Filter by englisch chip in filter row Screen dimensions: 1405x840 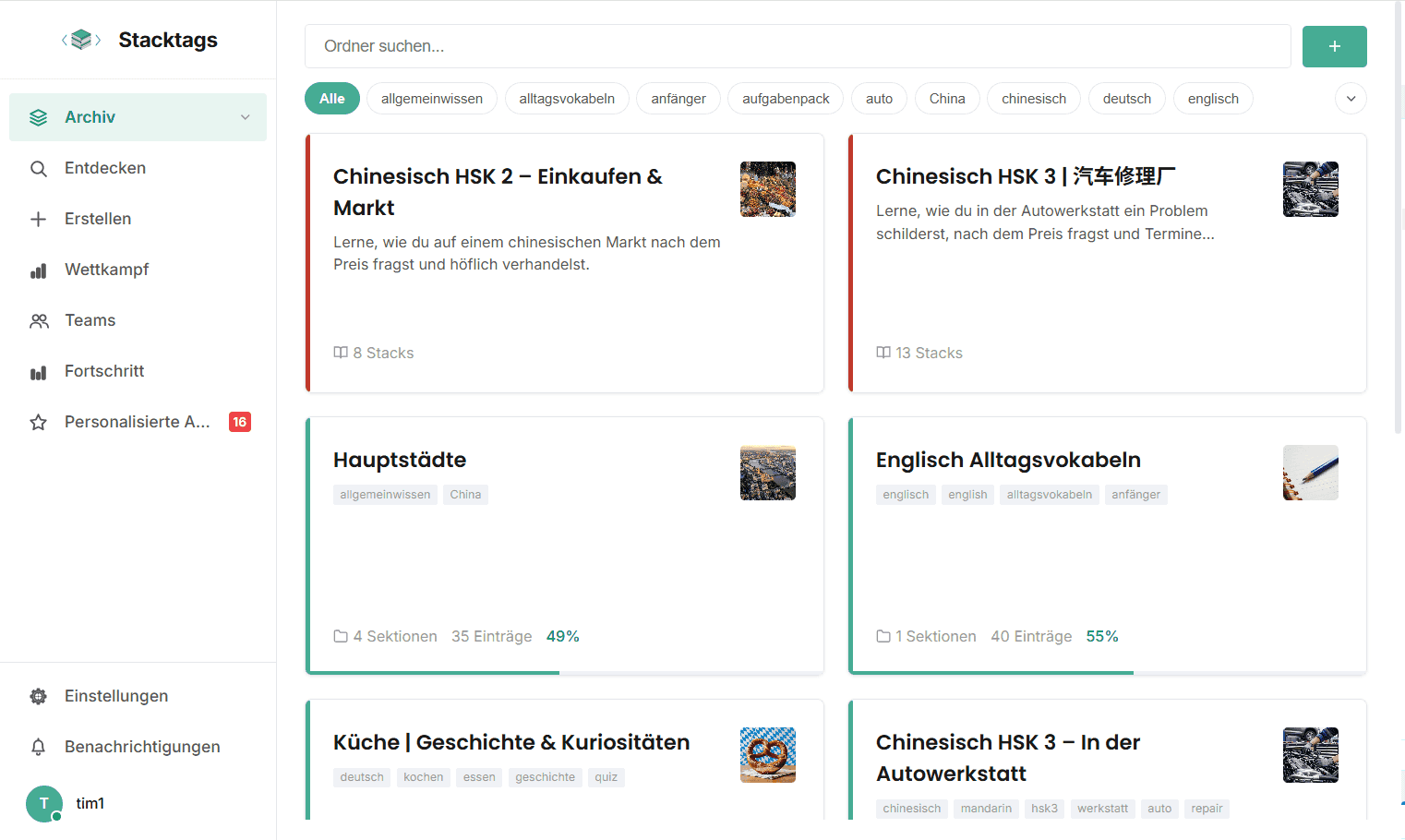click(x=1213, y=99)
